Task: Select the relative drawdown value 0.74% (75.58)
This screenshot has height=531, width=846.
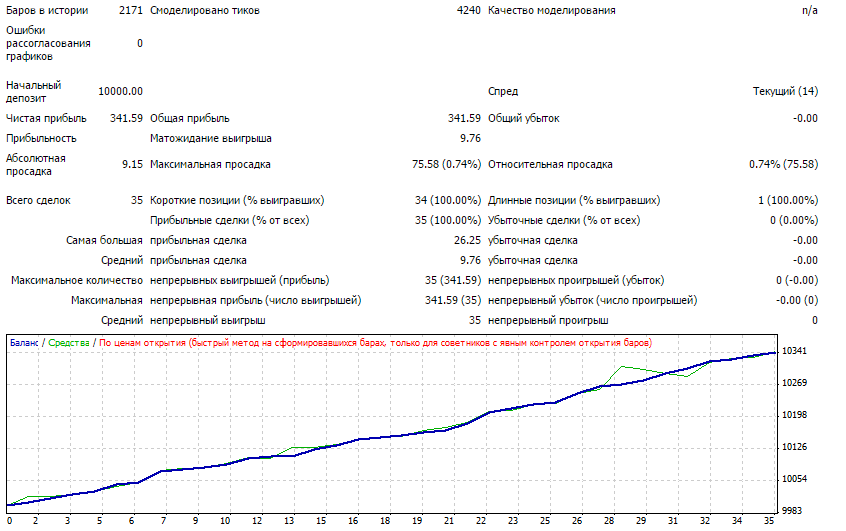Action: 783,164
